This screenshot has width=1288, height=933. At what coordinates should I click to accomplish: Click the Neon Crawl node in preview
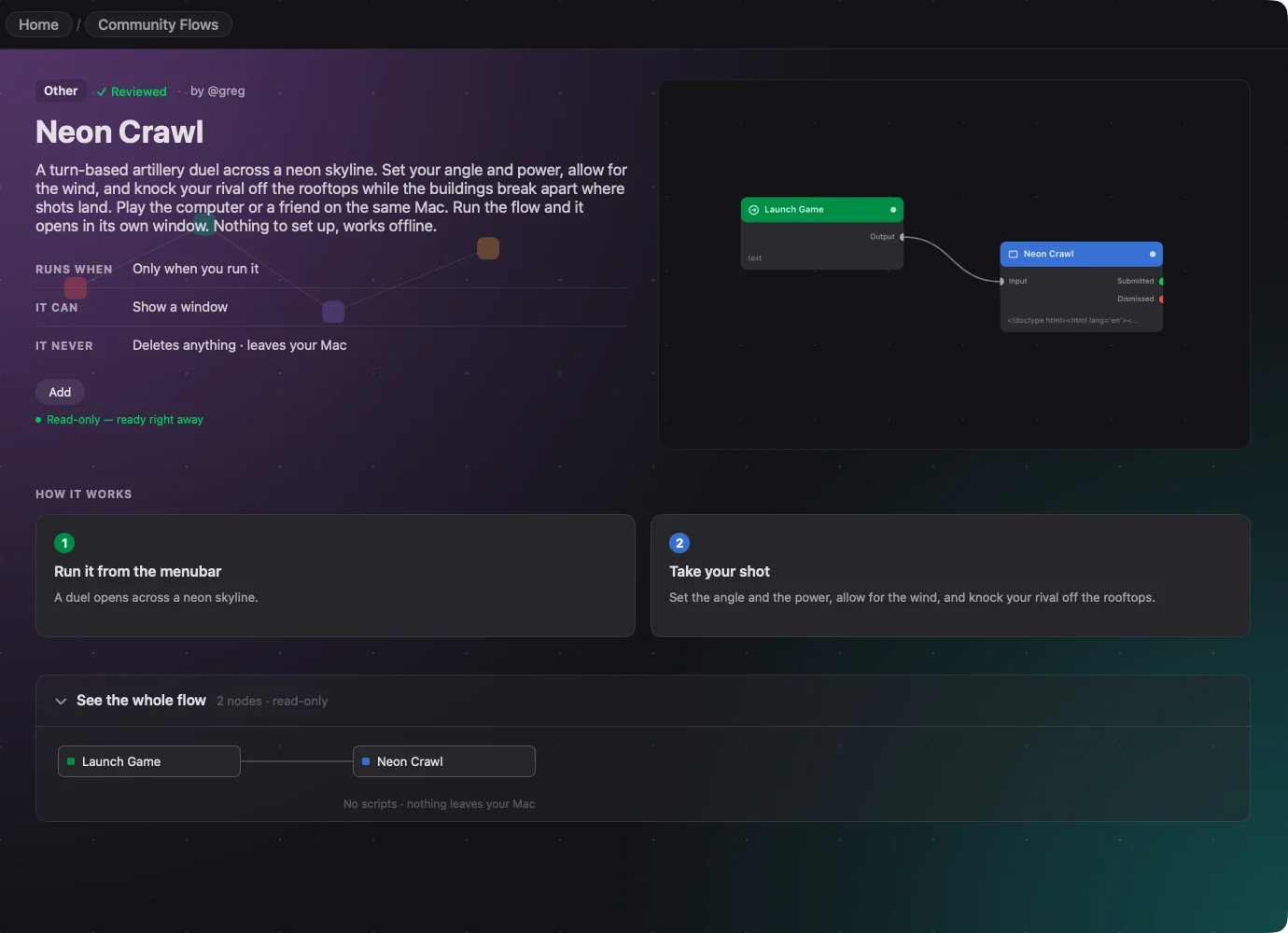coord(1082,286)
